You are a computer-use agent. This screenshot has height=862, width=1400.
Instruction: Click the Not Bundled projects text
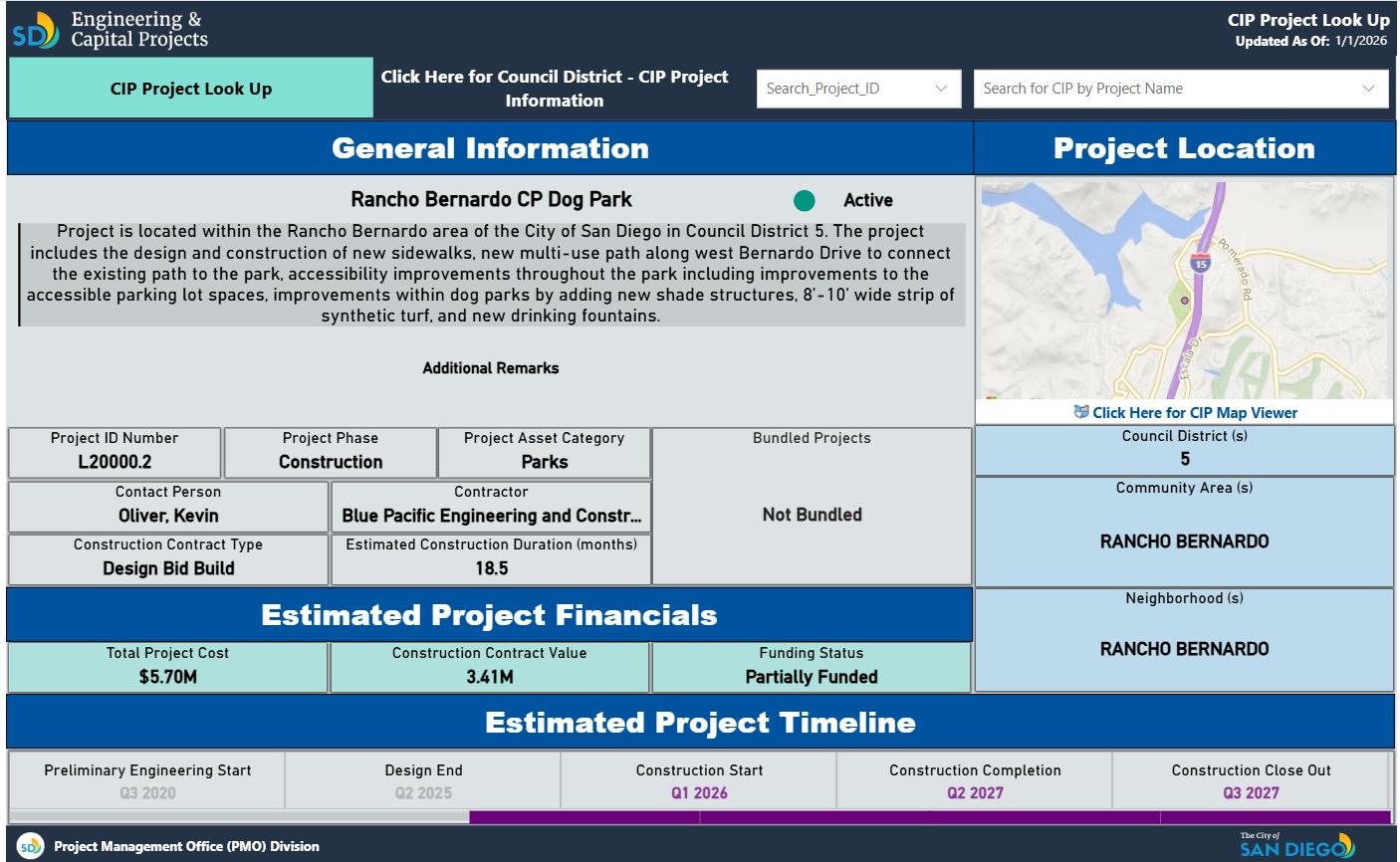[x=813, y=515]
